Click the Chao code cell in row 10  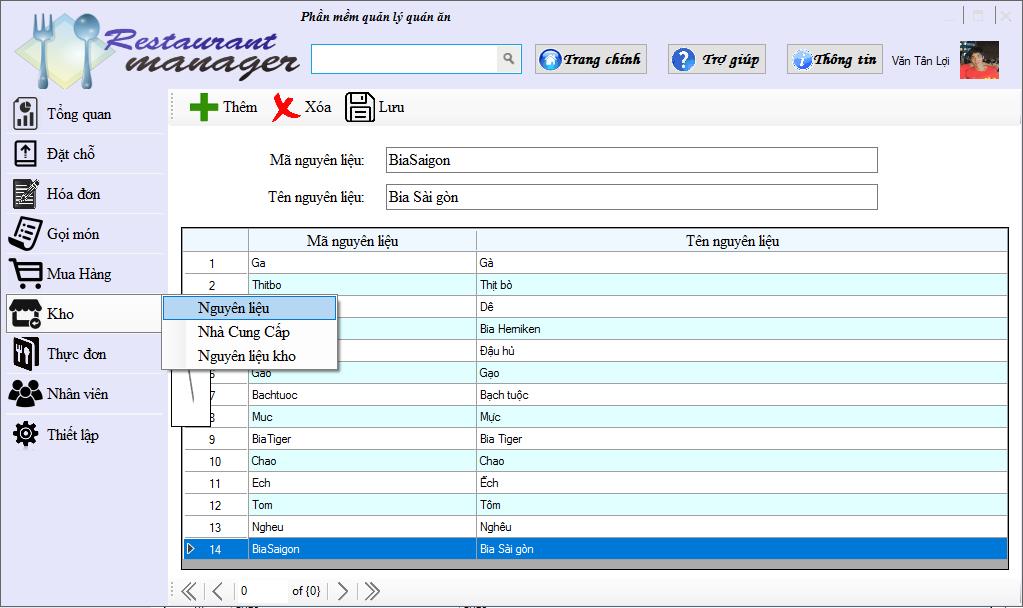(362, 461)
